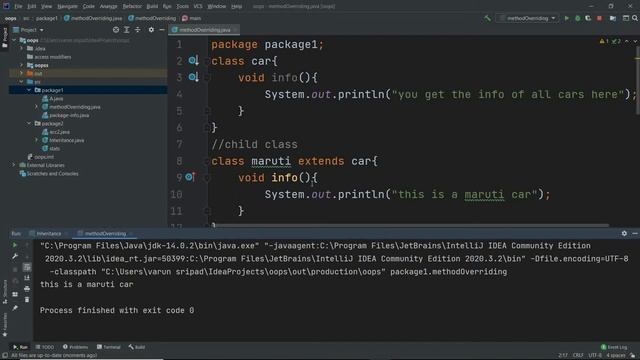Select package-info.java in project tree
Viewport: 640px width, 360px height.
pyautogui.click(x=65, y=115)
